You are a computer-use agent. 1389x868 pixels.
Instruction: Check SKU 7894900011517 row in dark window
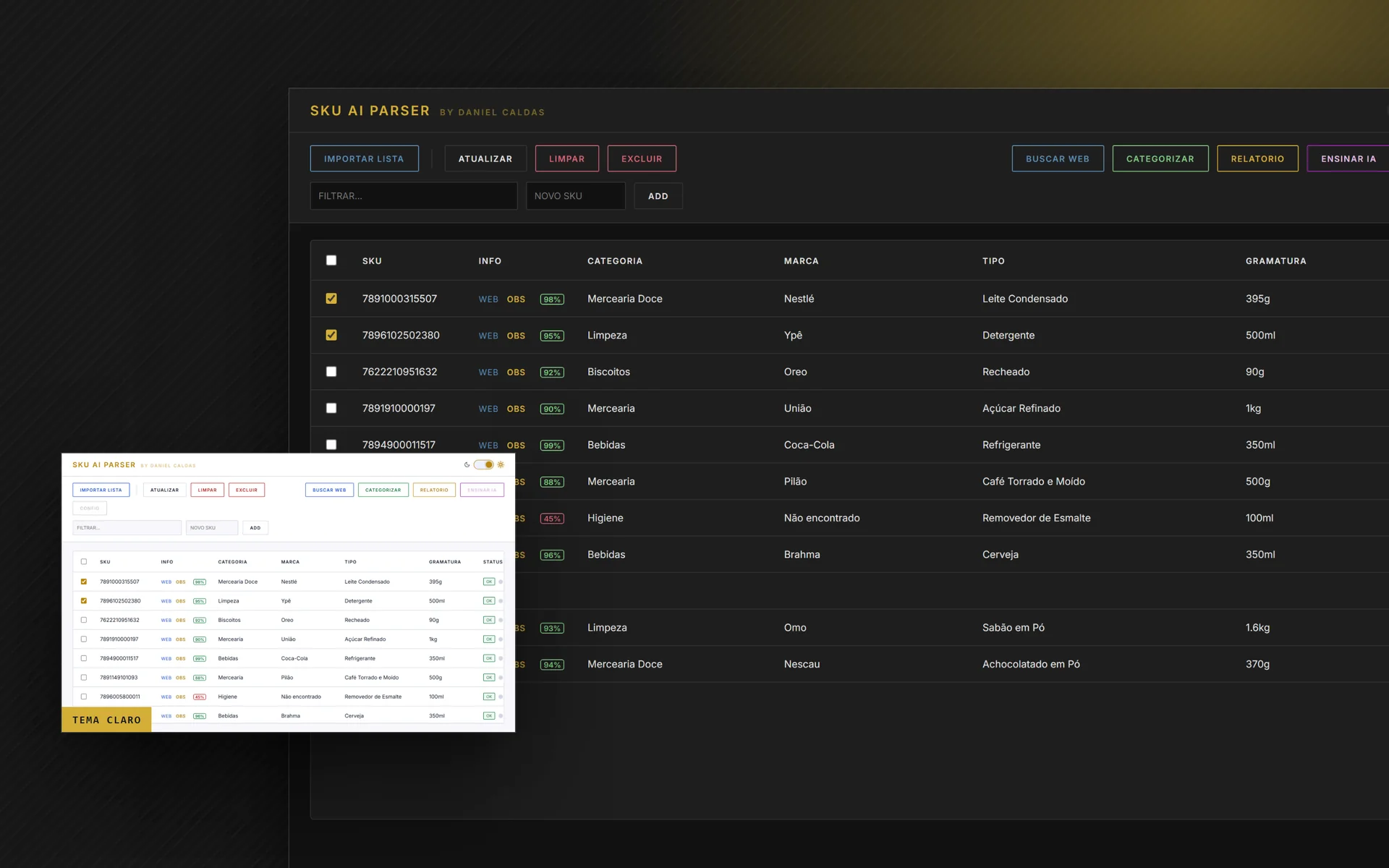click(x=331, y=445)
